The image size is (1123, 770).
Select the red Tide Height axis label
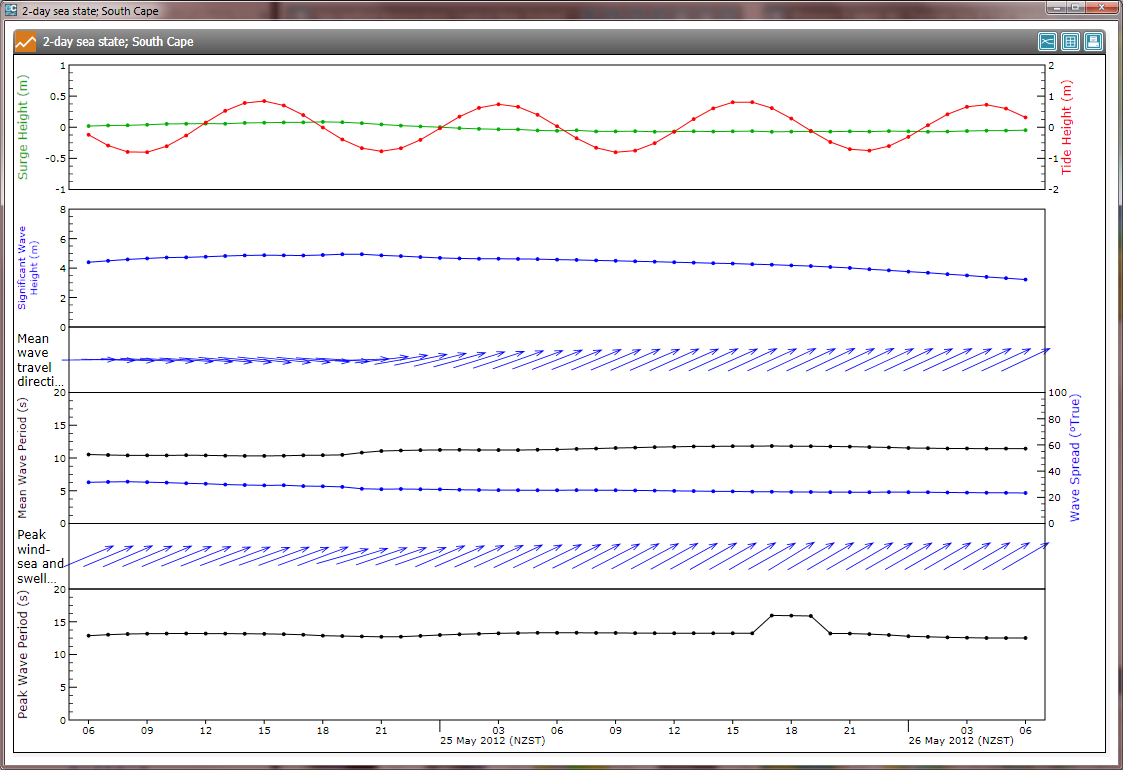1067,128
